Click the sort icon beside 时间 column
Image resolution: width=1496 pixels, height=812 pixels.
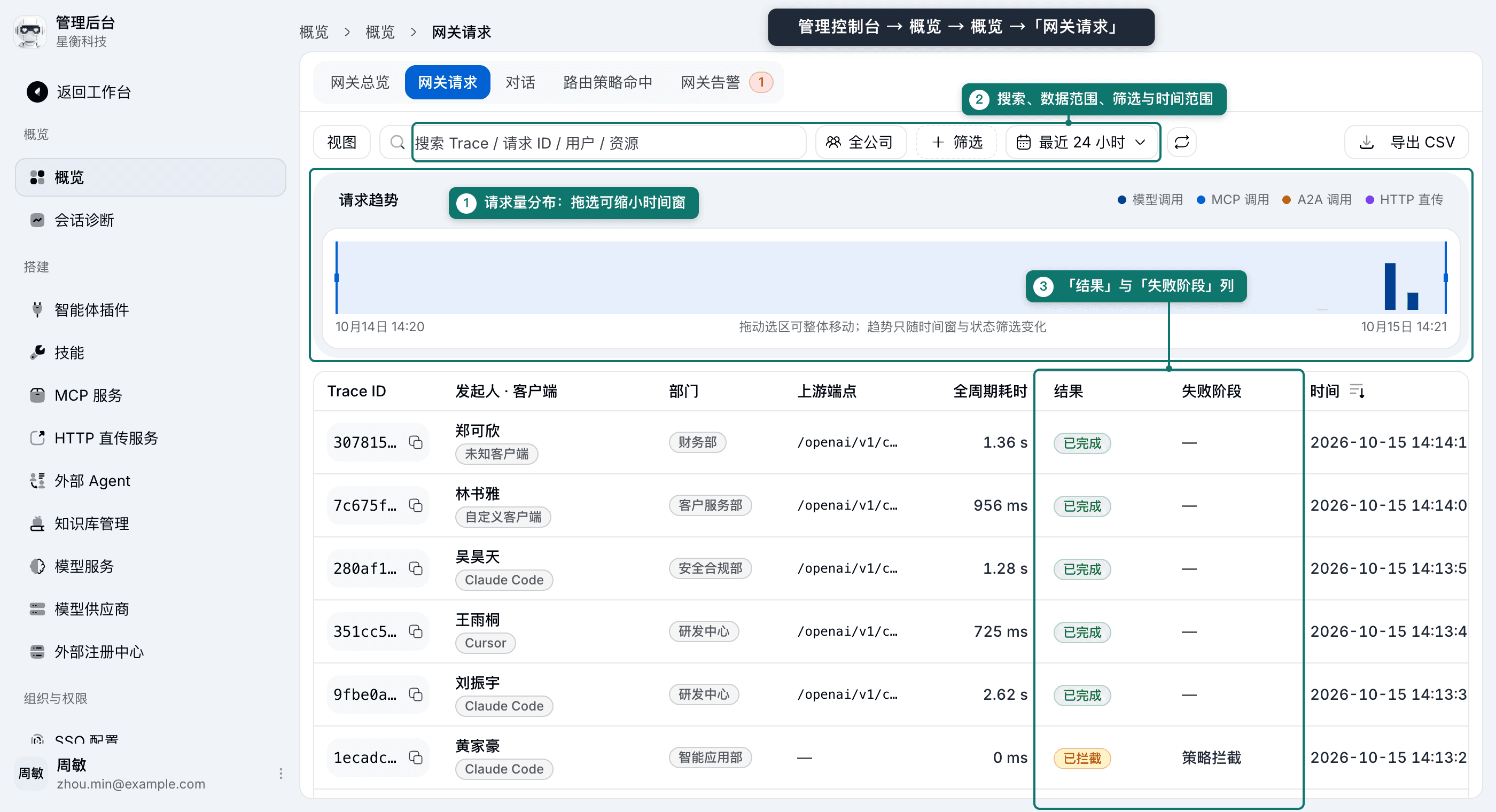tap(1357, 391)
